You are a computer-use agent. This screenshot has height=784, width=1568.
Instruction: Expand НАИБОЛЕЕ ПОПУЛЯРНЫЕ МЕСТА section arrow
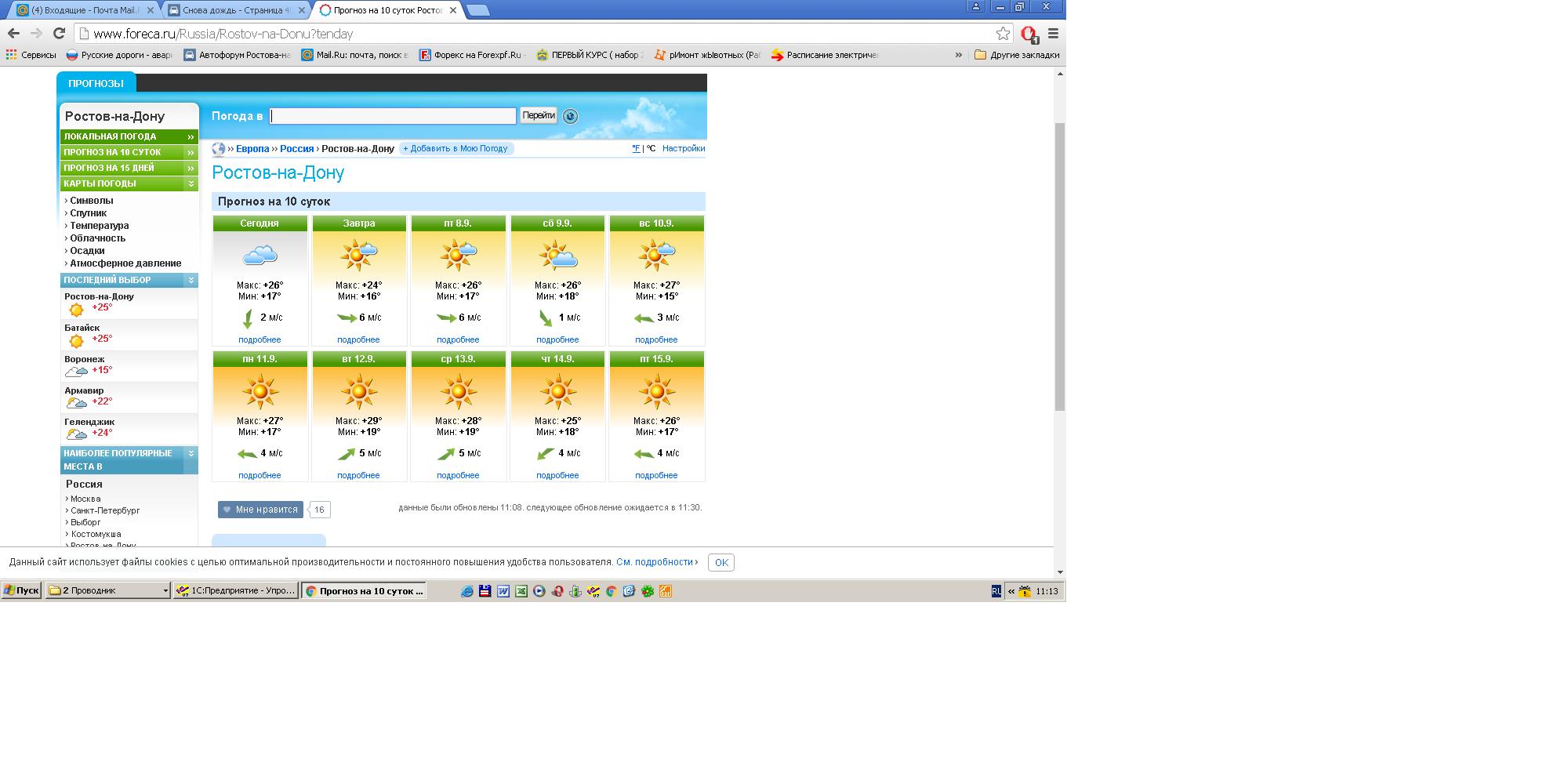(x=191, y=454)
